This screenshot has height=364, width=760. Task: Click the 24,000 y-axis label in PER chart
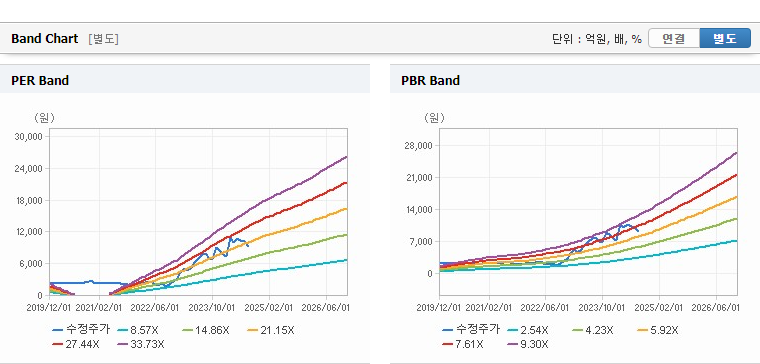(30, 169)
